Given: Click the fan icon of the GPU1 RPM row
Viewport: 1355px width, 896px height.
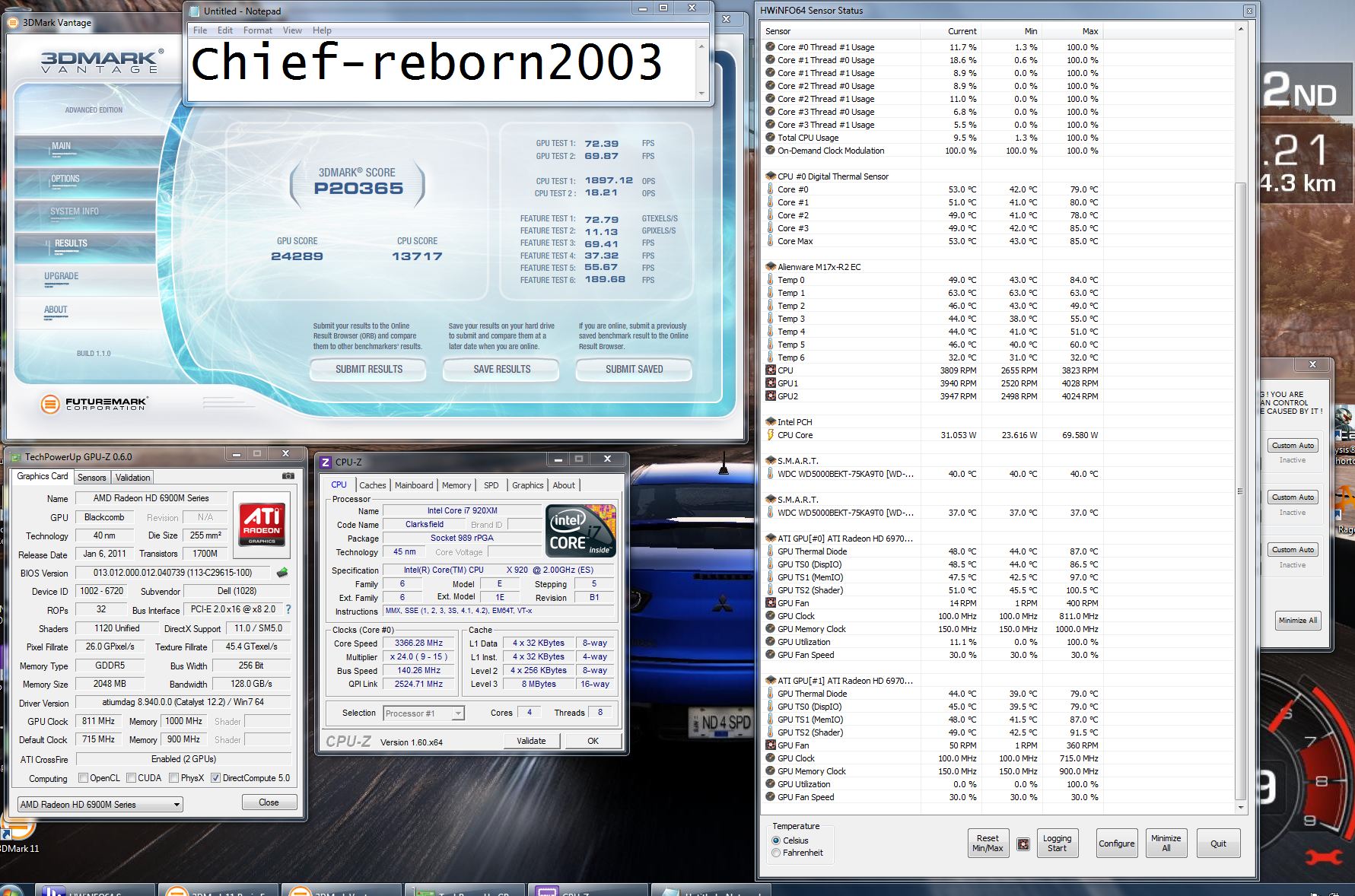Looking at the screenshot, I should (x=771, y=383).
